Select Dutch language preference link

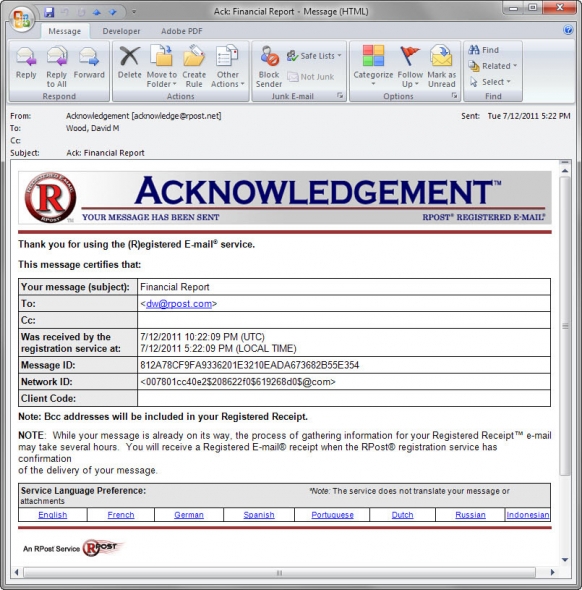402,515
